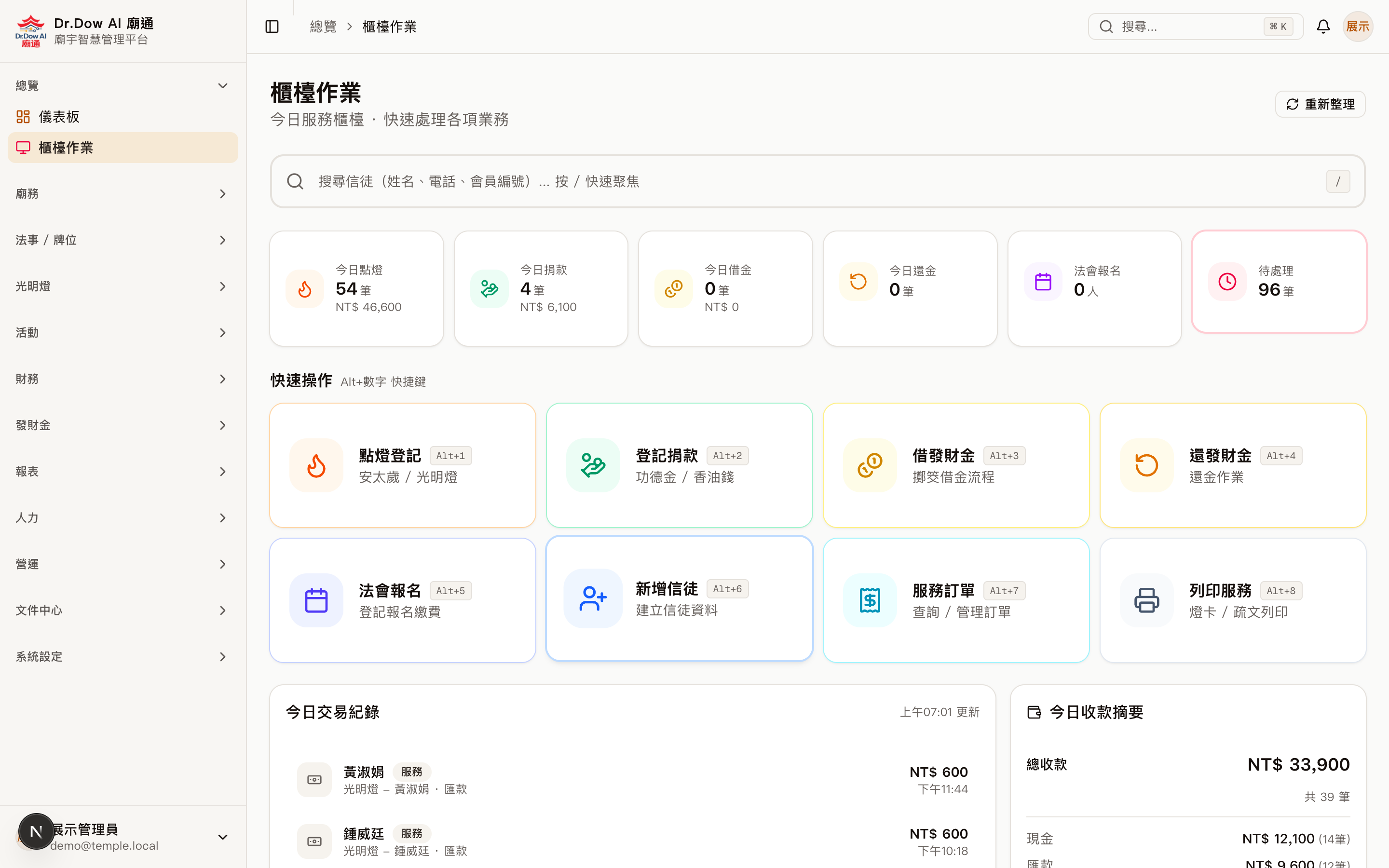Click the receipt icon on 服務訂單 card
This screenshot has width=1389, height=868.
(869, 600)
